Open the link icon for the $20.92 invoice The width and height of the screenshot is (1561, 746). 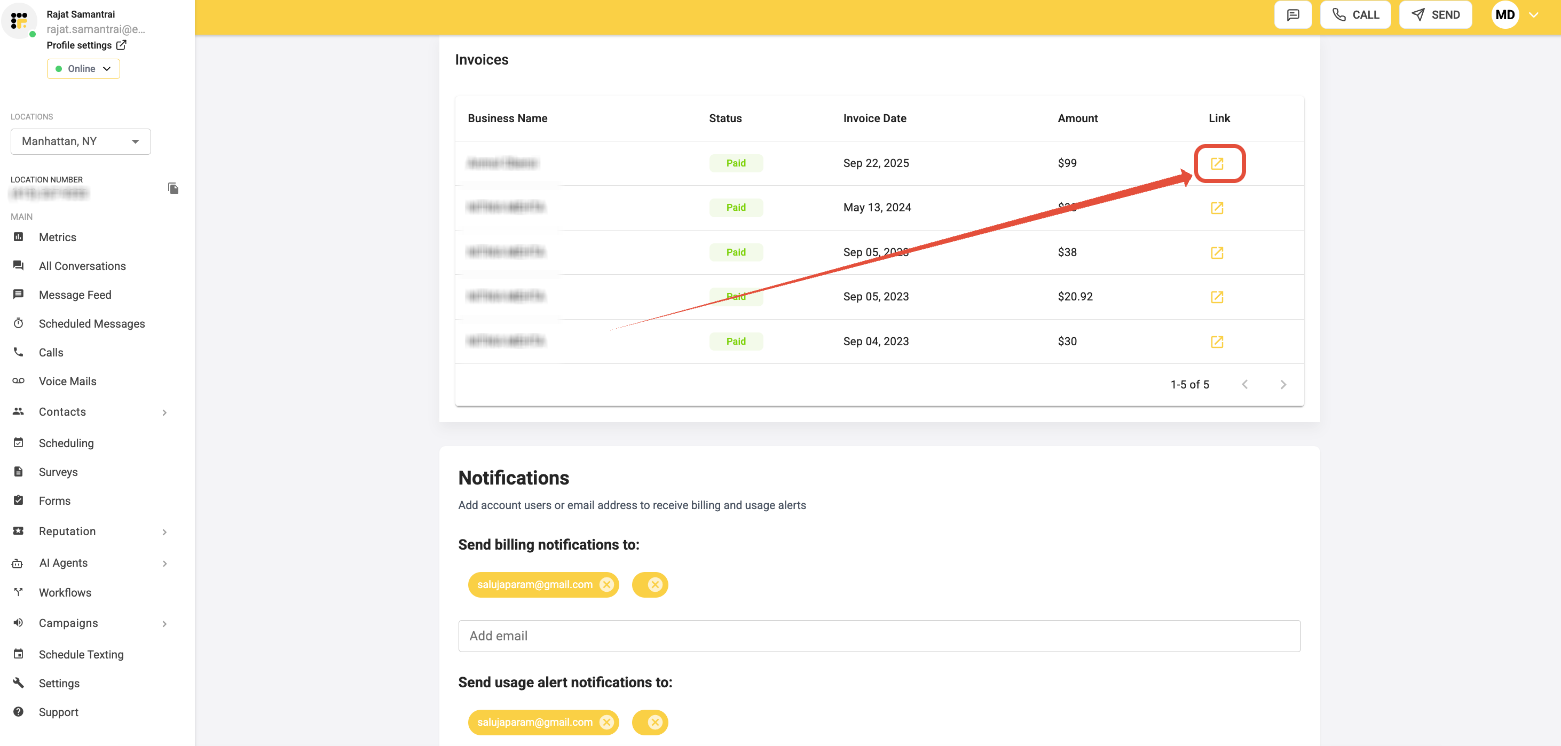(1217, 297)
